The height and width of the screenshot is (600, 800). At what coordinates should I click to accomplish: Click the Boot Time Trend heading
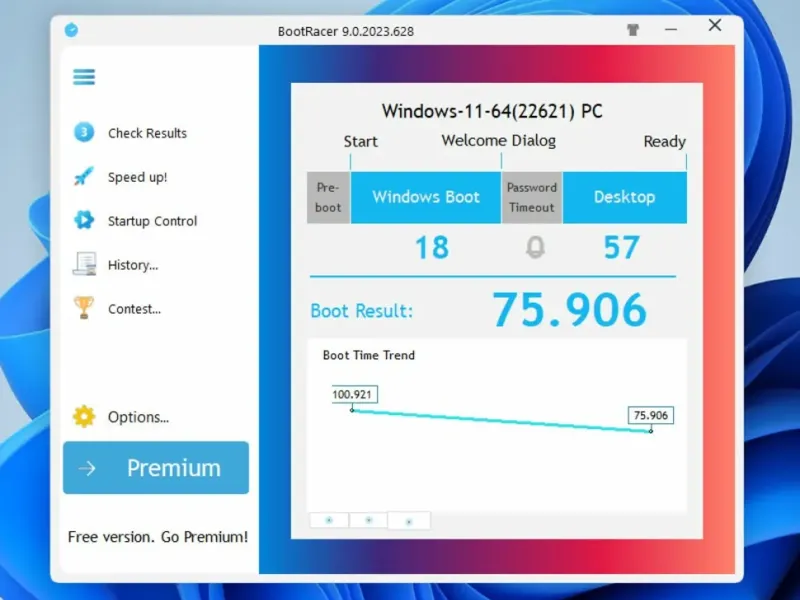pyautogui.click(x=369, y=355)
